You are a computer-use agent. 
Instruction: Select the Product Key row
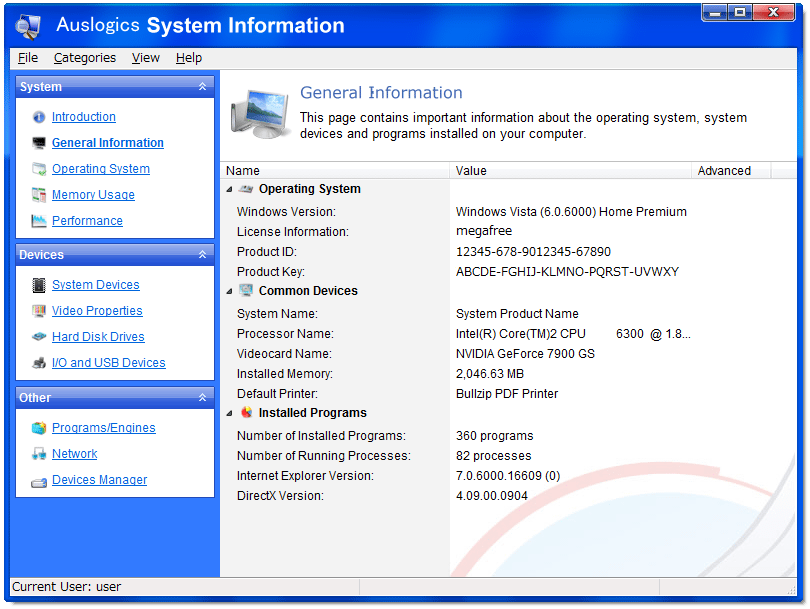click(x=509, y=272)
